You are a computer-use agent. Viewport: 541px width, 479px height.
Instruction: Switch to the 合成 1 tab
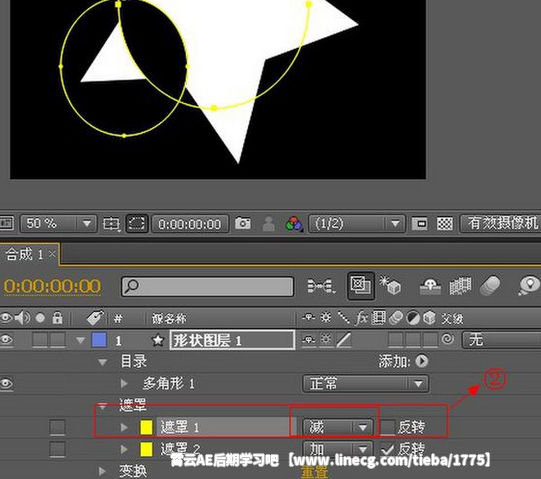[24, 254]
